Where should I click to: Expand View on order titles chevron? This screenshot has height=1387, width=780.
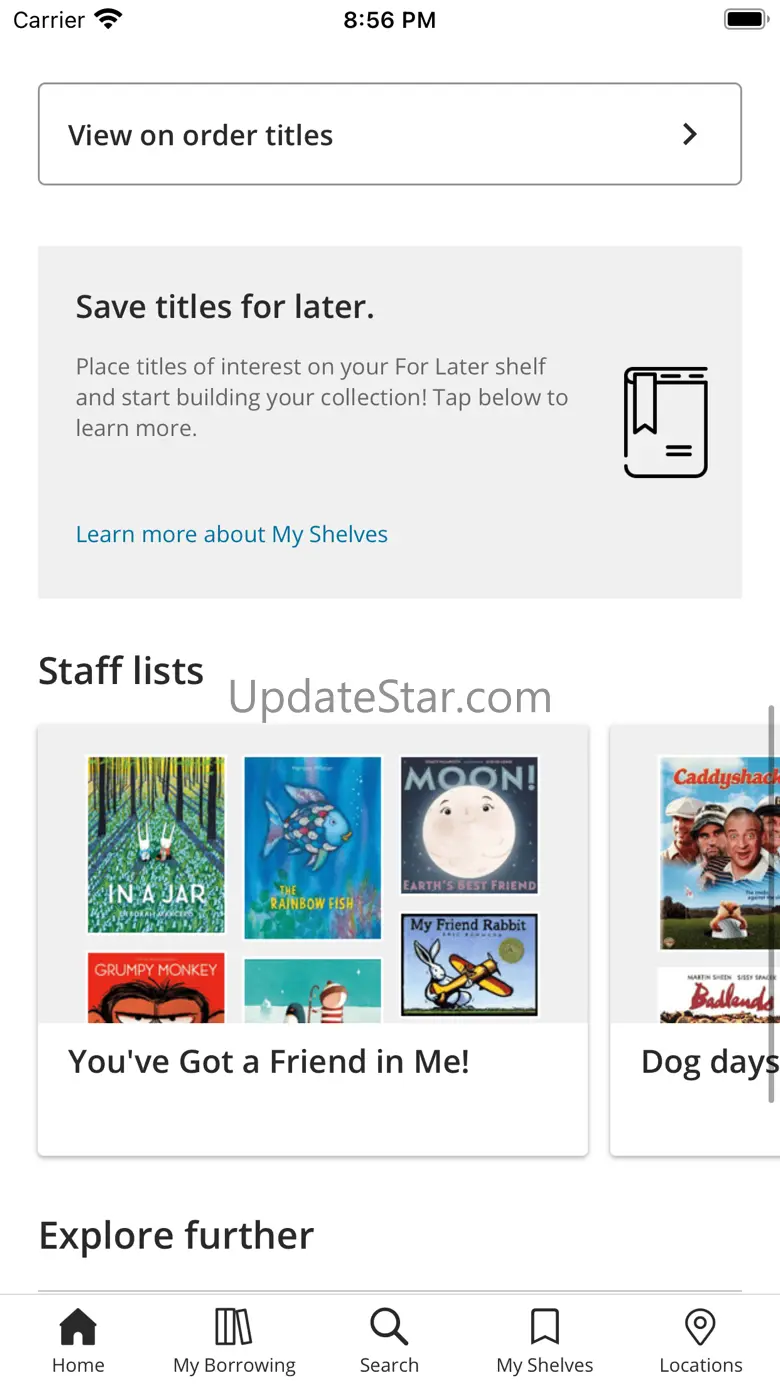click(x=689, y=134)
